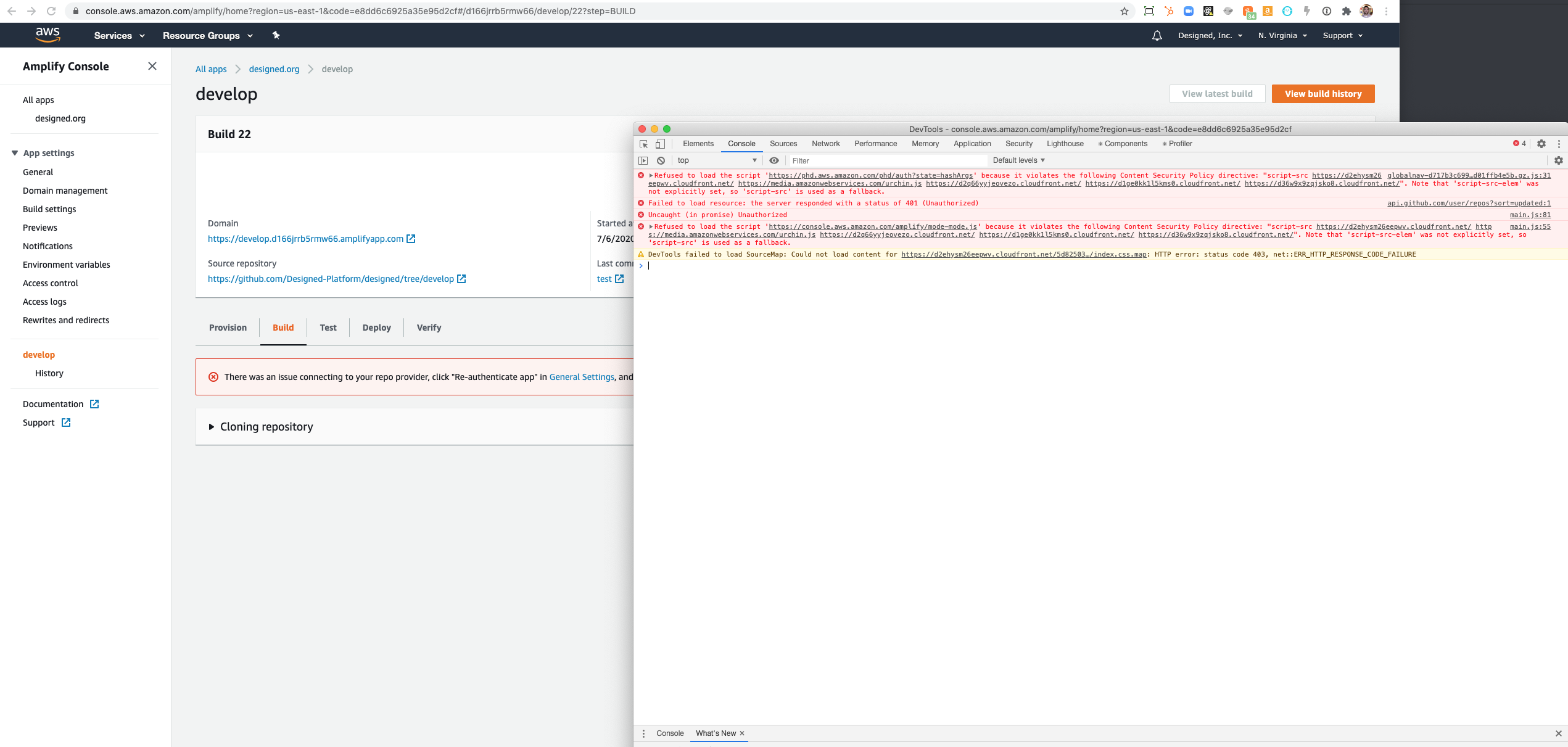
Task: Expand first Refused to load script error
Action: click(651, 176)
